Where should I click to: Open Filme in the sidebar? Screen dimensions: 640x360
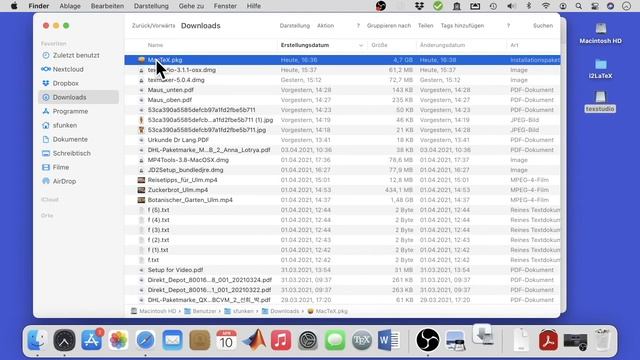[56, 167]
